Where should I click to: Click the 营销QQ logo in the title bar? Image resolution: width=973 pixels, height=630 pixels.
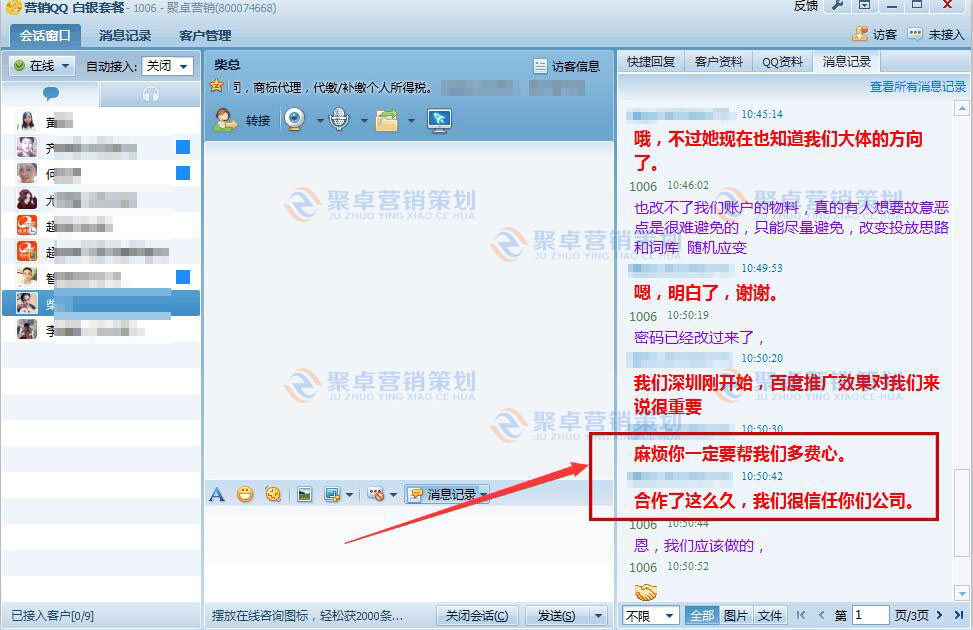(x=13, y=7)
